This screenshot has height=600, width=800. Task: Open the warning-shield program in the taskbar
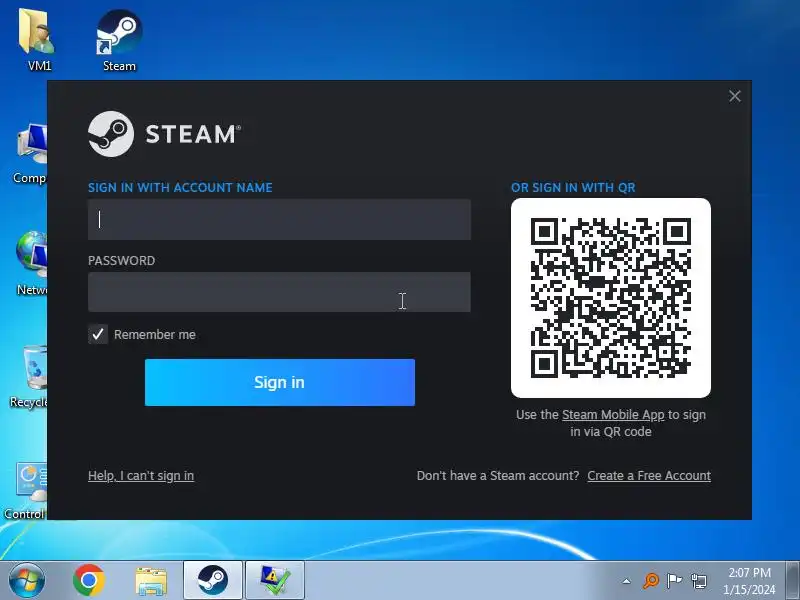275,580
